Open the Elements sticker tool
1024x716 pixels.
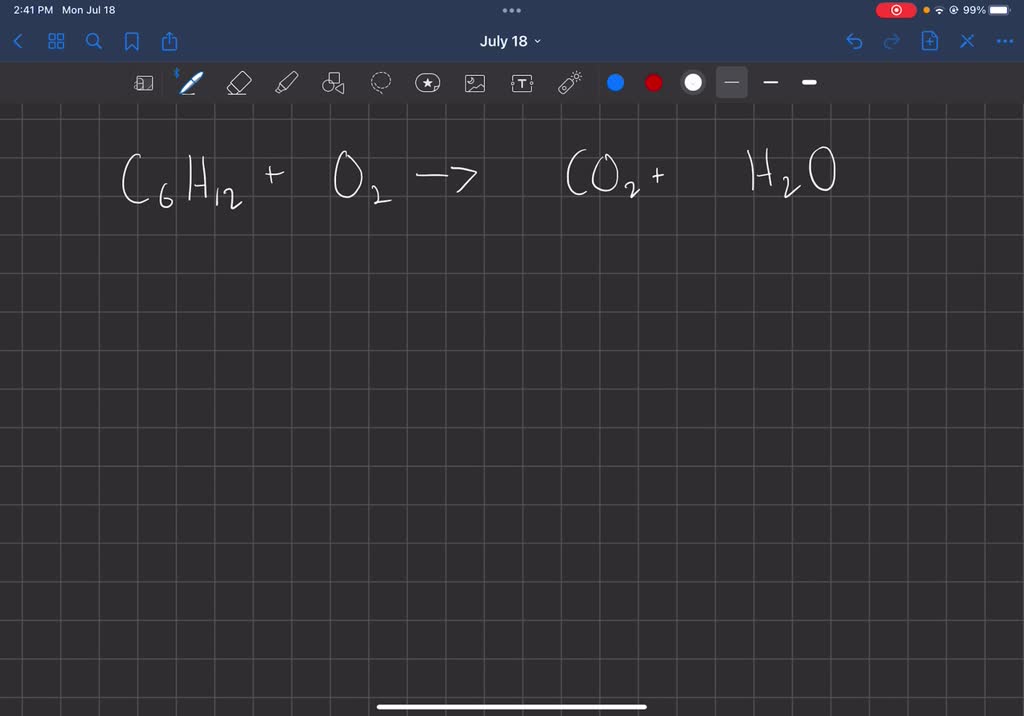[428, 83]
